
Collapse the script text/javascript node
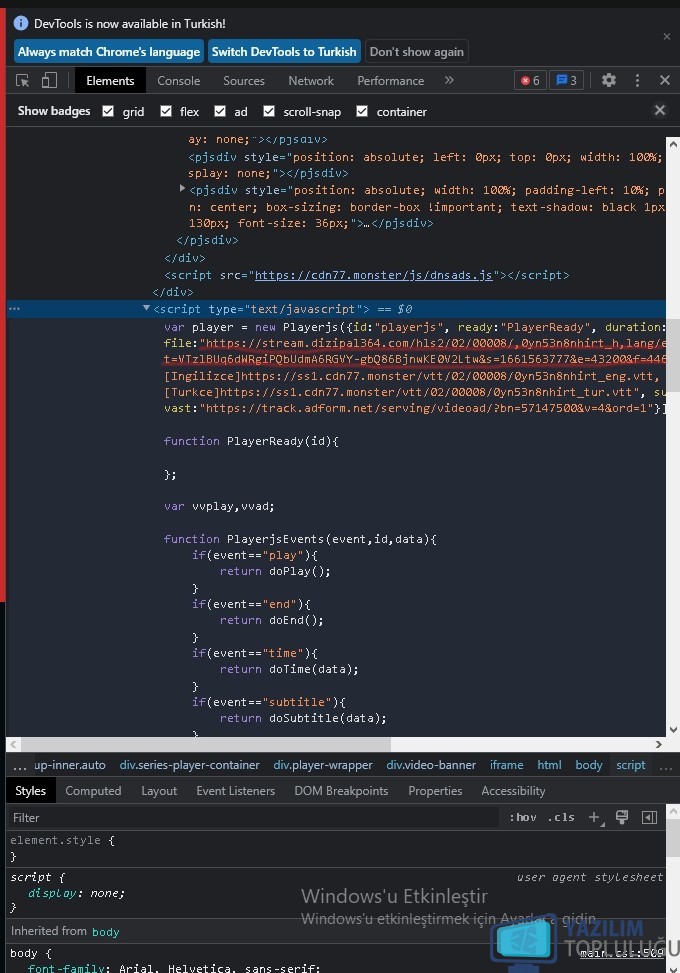coord(146,308)
